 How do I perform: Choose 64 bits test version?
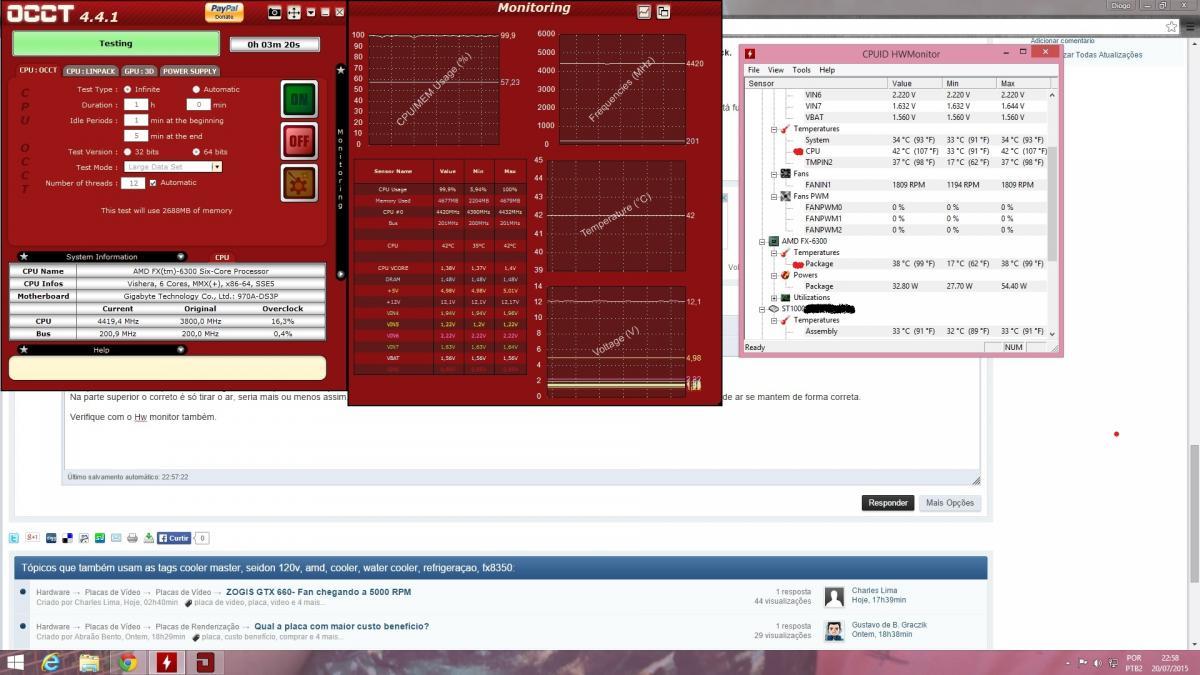pyautogui.click(x=196, y=152)
